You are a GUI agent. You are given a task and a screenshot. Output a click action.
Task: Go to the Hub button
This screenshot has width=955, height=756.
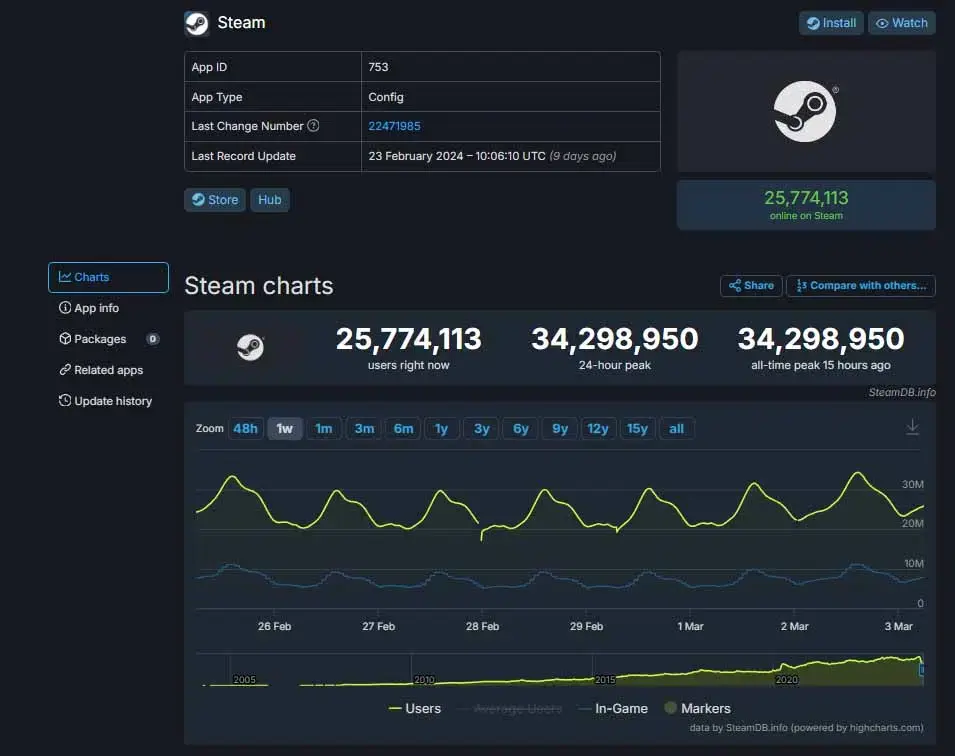270,200
